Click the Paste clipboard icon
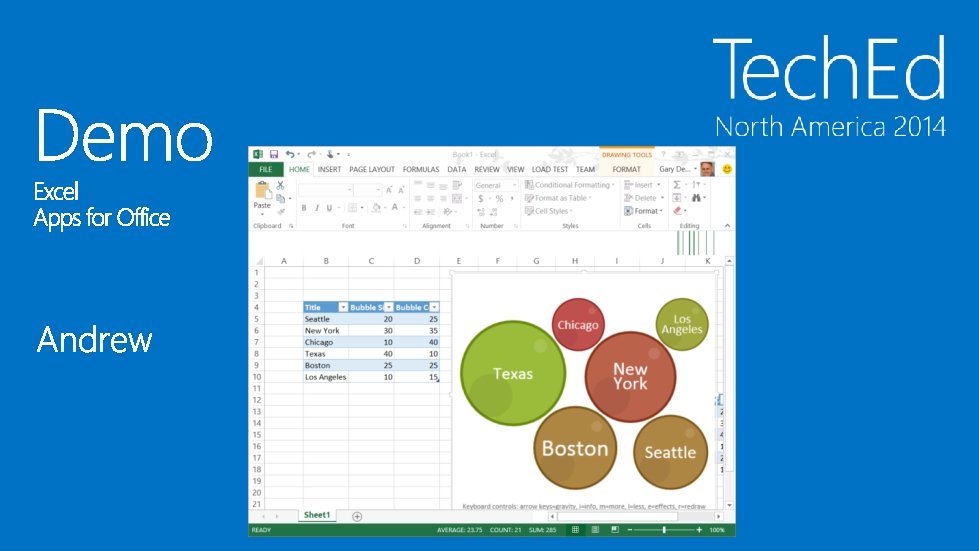The height and width of the screenshot is (551, 979). tap(262, 190)
